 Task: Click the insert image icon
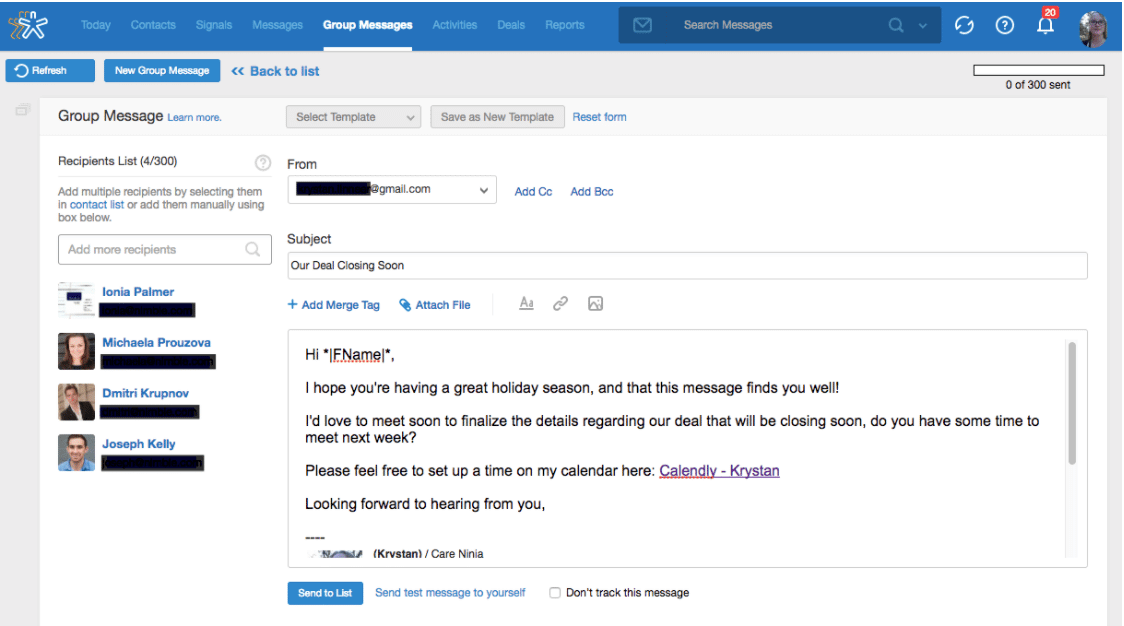tap(595, 304)
